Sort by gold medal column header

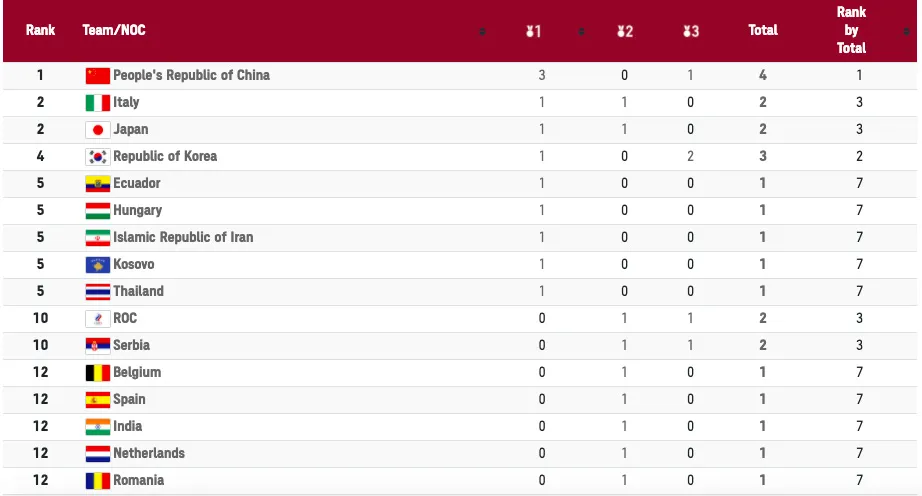(534, 31)
